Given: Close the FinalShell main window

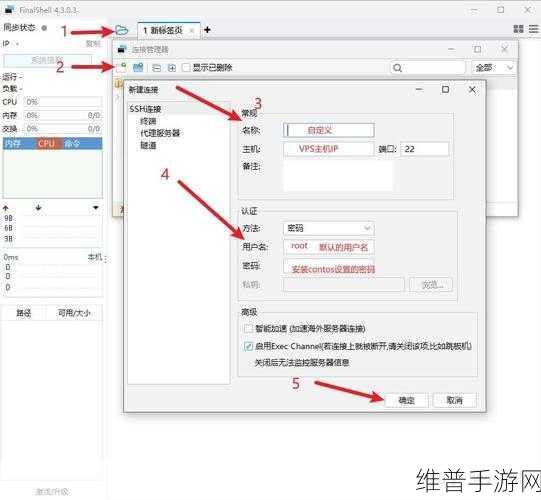Looking at the screenshot, I should pos(528,10).
